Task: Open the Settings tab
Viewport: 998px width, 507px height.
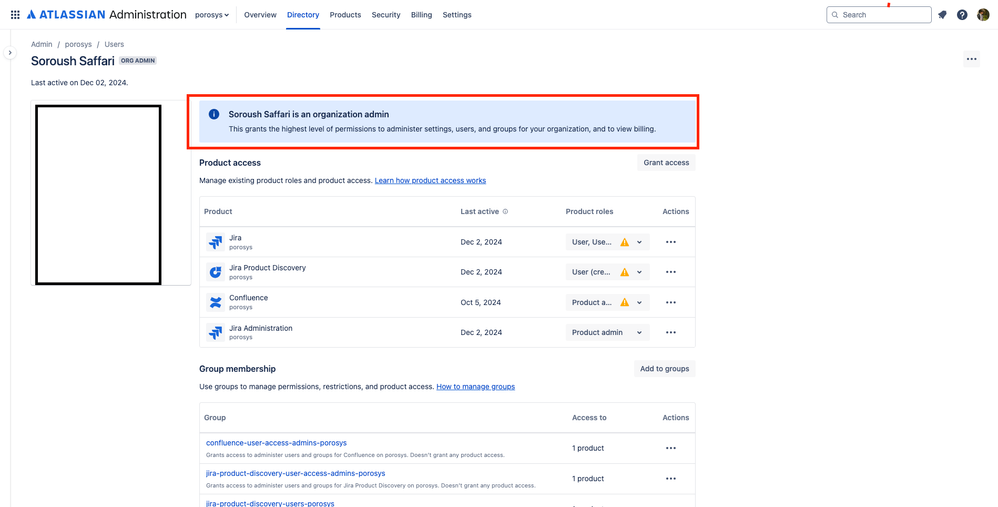Action: coord(457,15)
